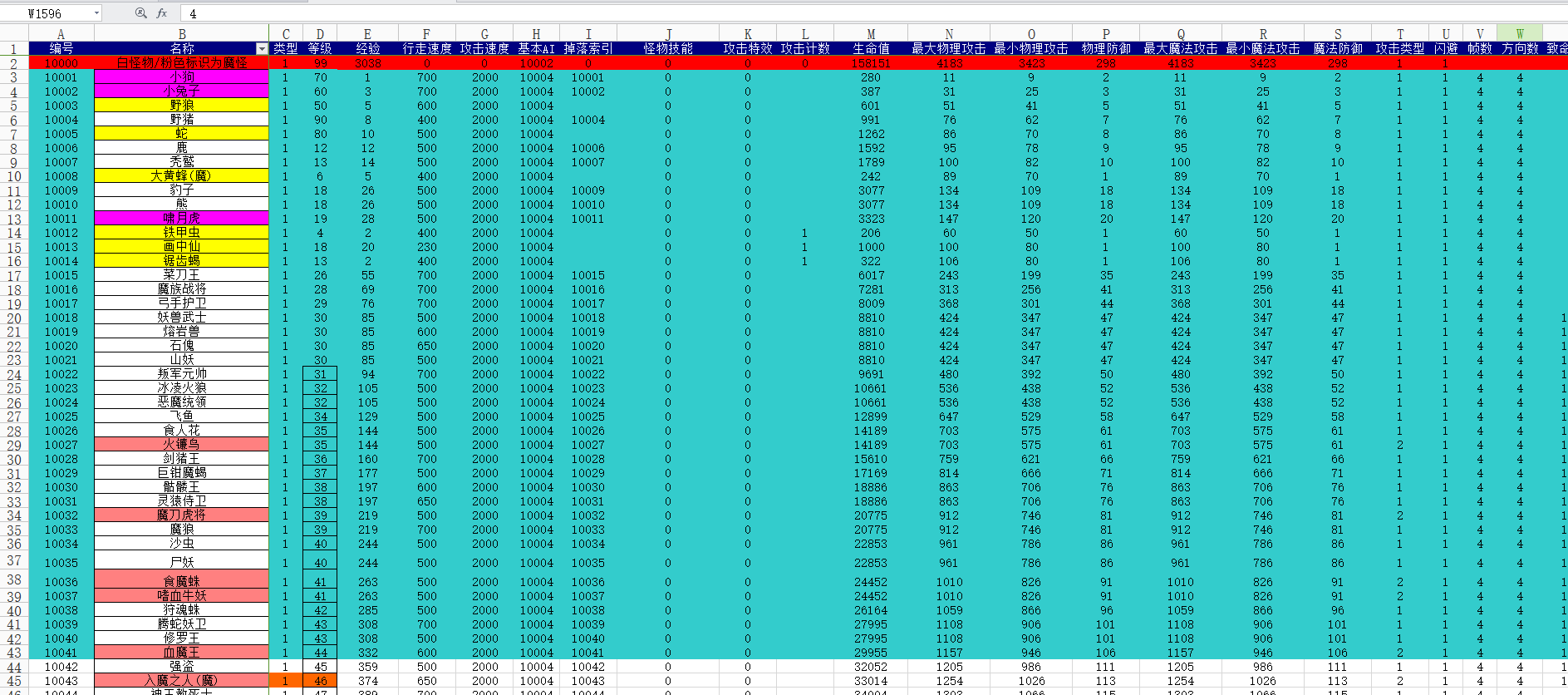
Task: Click the 攻击特效 header cell
Action: click(x=748, y=49)
